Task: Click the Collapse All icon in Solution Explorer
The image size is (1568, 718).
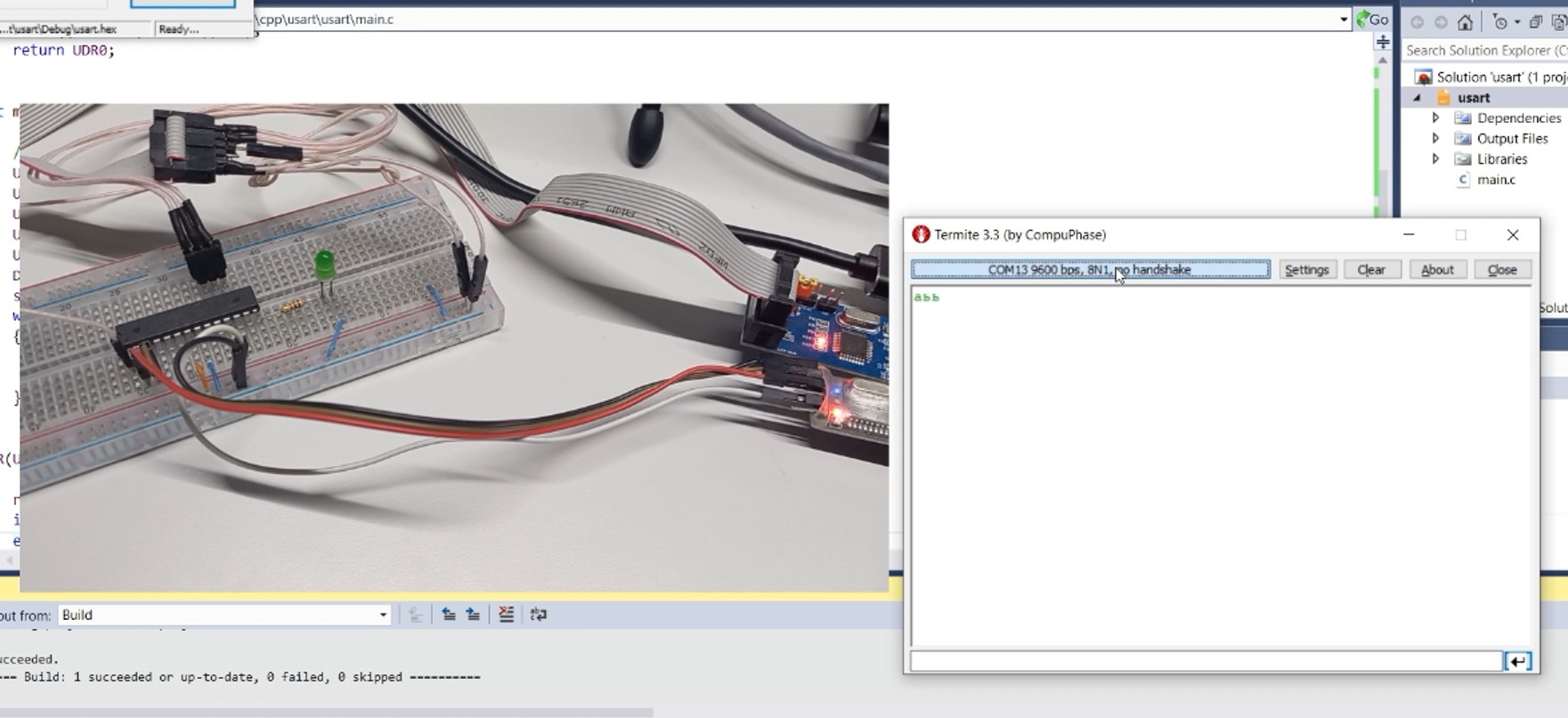Action: click(x=1536, y=22)
